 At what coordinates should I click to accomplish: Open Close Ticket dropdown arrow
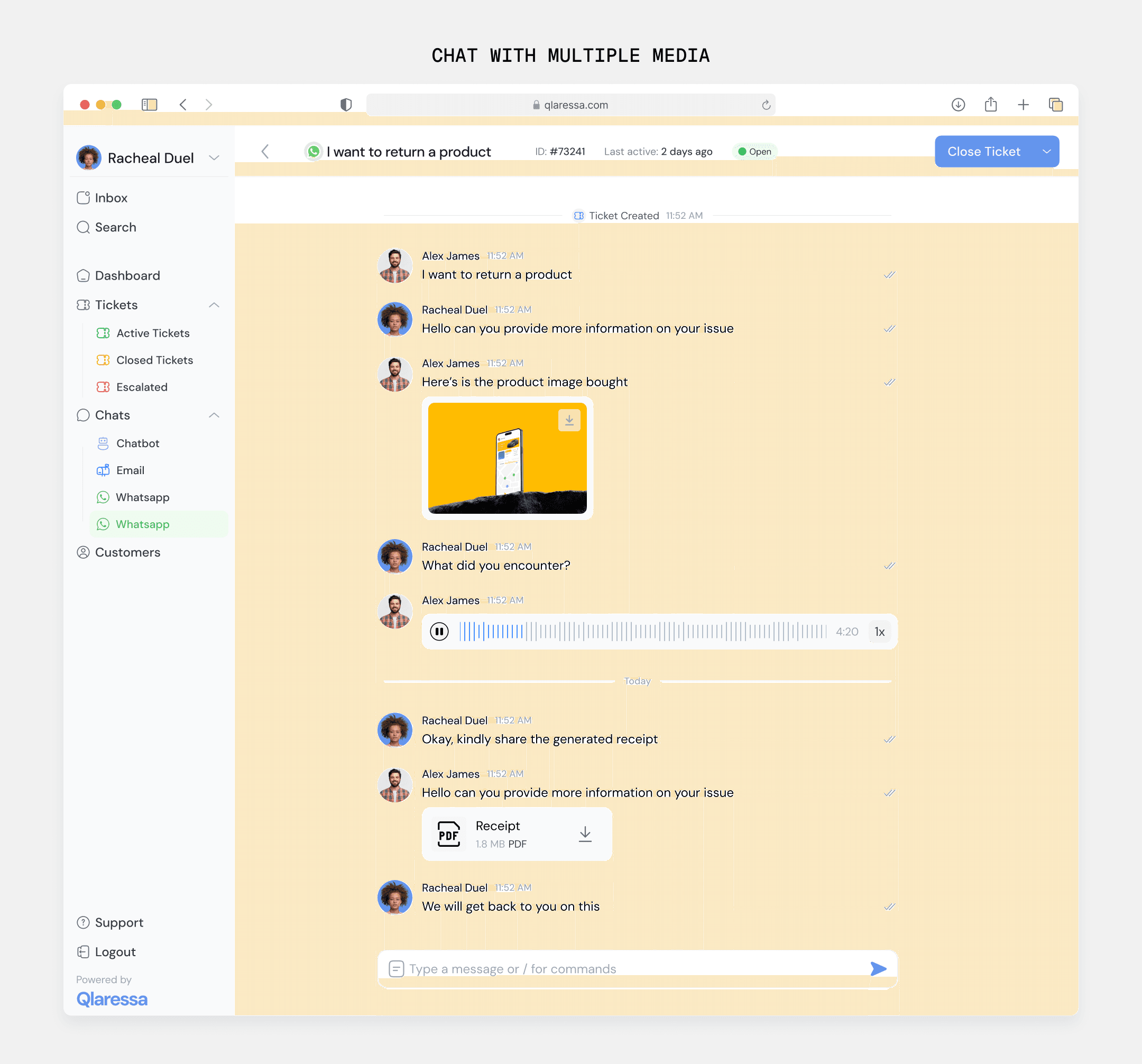pyautogui.click(x=1046, y=152)
